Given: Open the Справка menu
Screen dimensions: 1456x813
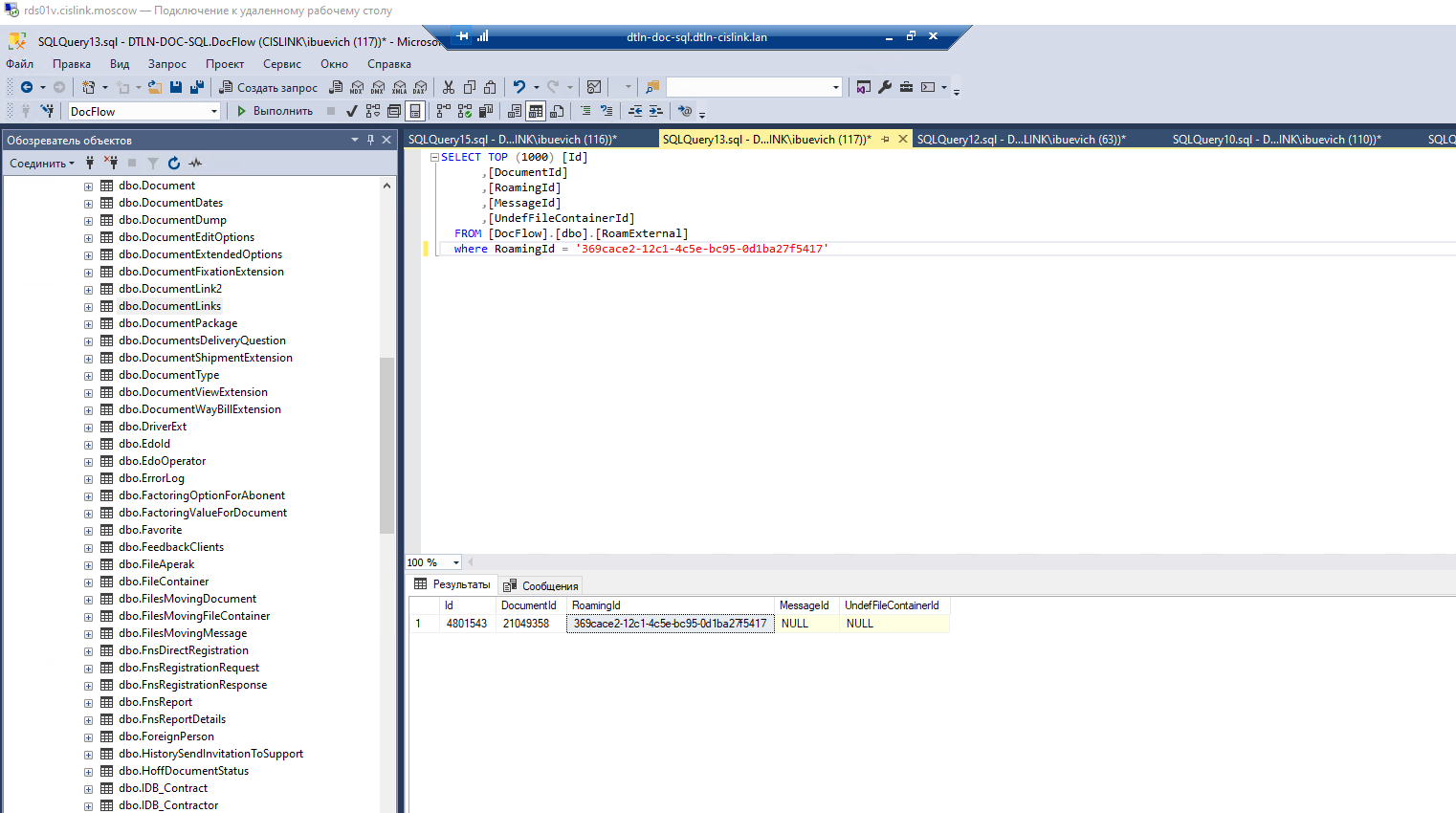Looking at the screenshot, I should 389,64.
